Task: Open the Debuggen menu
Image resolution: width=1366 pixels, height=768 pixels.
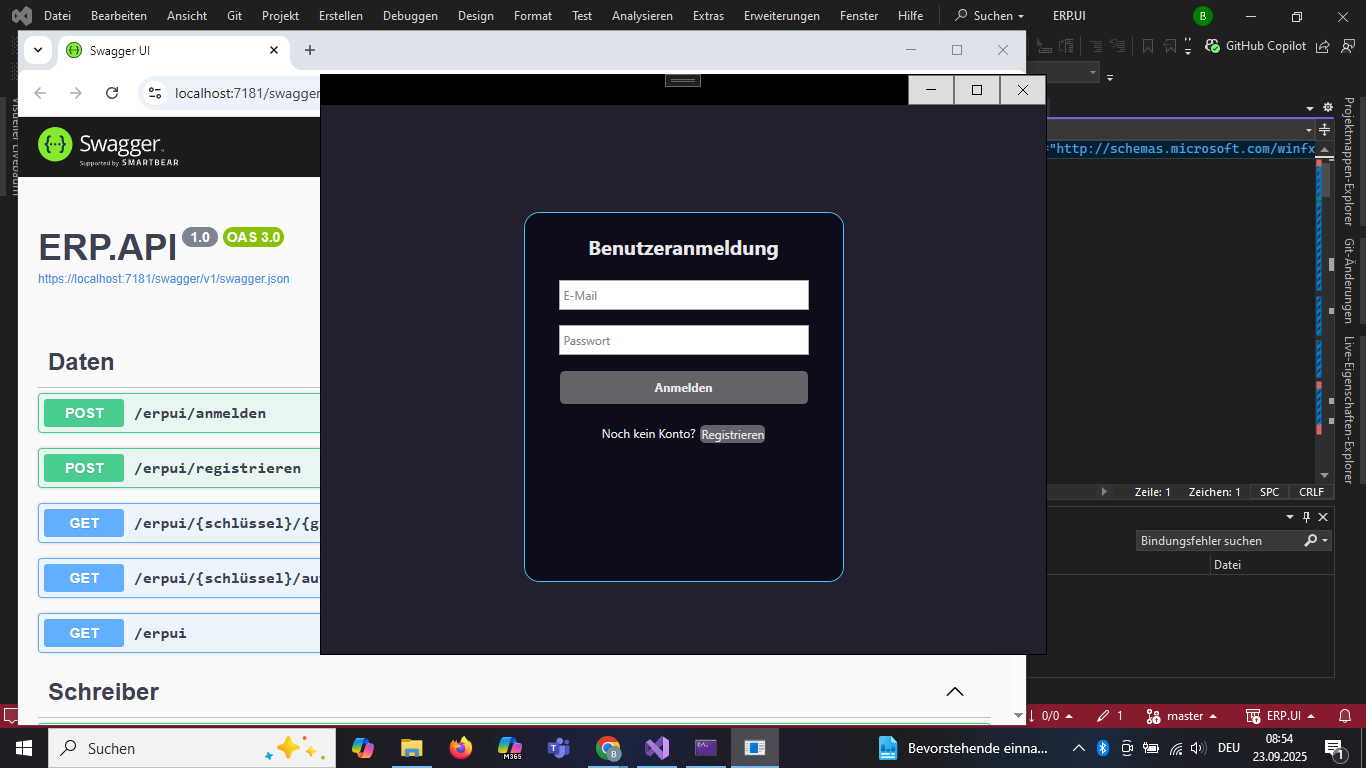Action: coord(409,15)
